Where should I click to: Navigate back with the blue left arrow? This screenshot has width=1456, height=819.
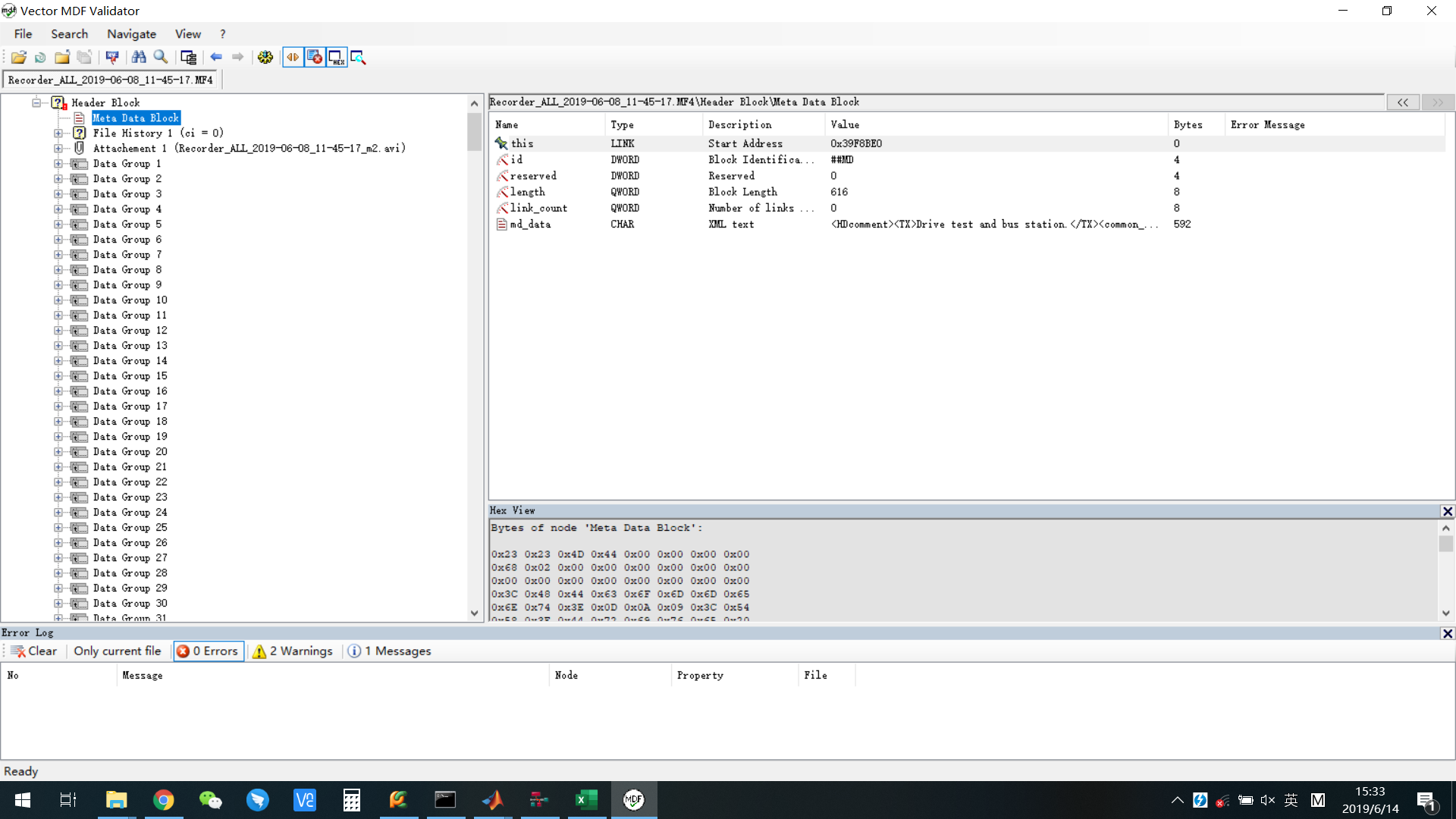click(x=216, y=57)
